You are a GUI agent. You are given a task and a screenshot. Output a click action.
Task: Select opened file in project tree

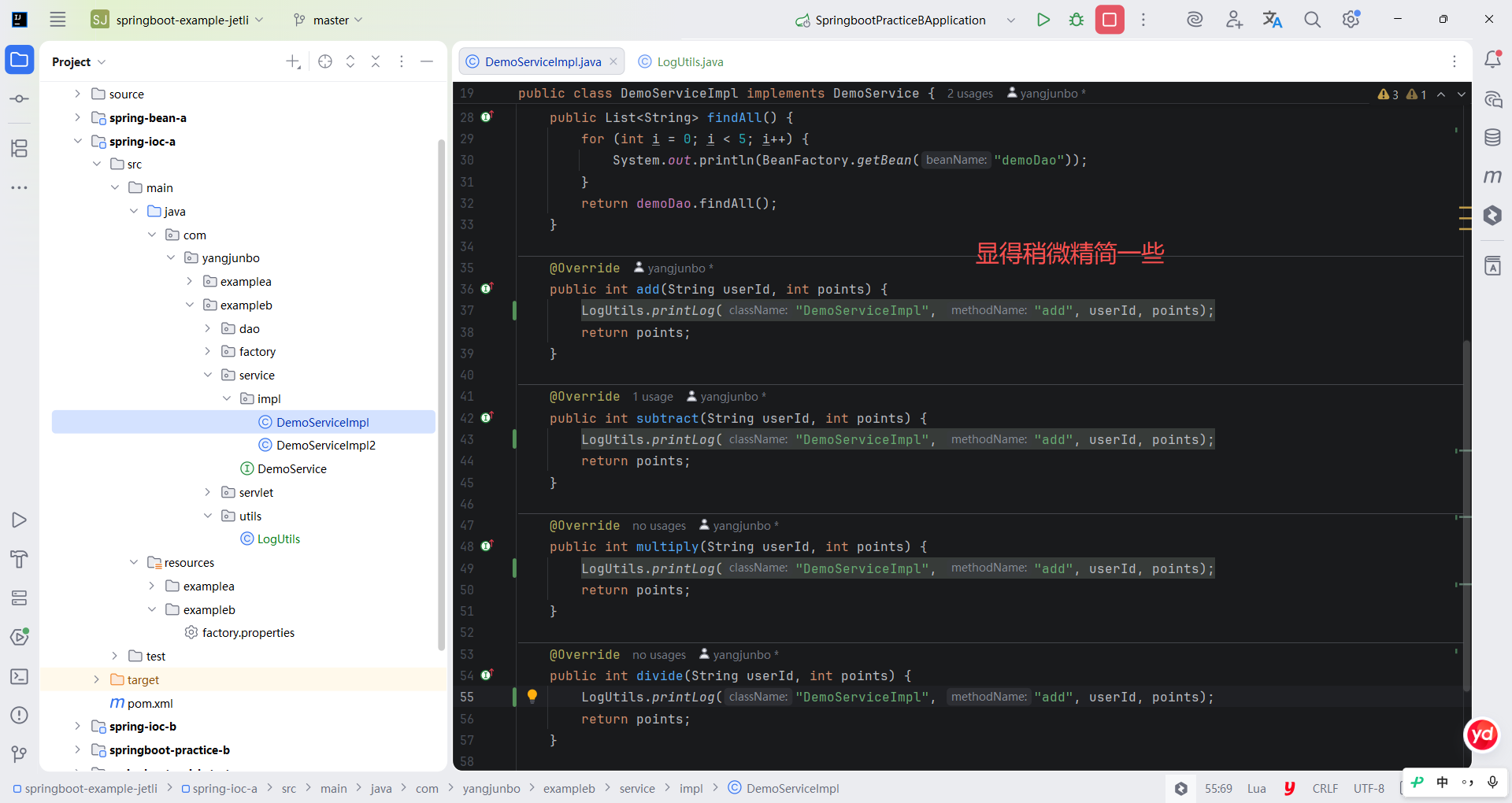tap(325, 61)
